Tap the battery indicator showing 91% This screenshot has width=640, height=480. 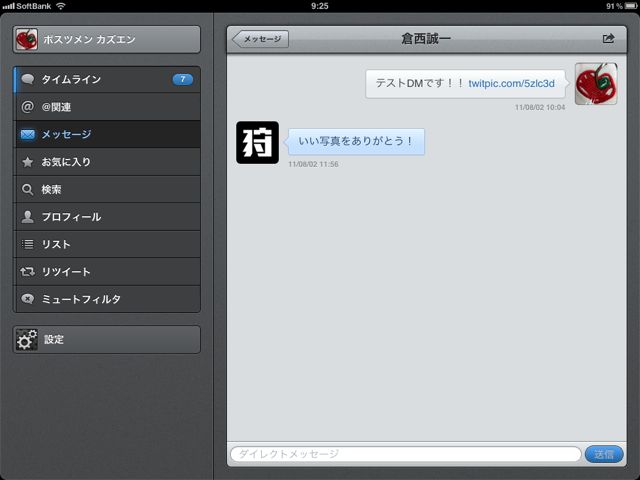(x=622, y=6)
